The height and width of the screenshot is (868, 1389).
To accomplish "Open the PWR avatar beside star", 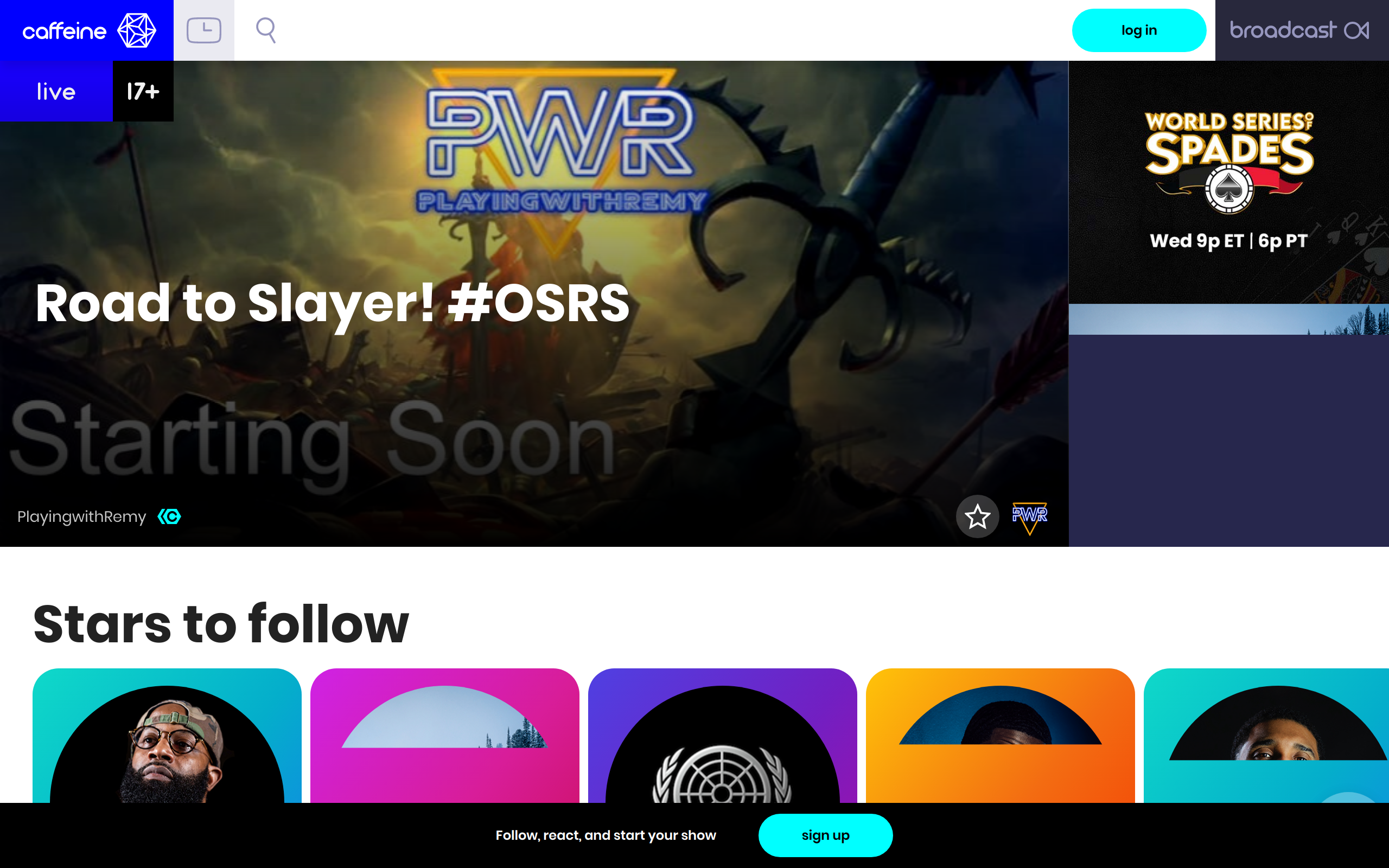I will click(1029, 516).
